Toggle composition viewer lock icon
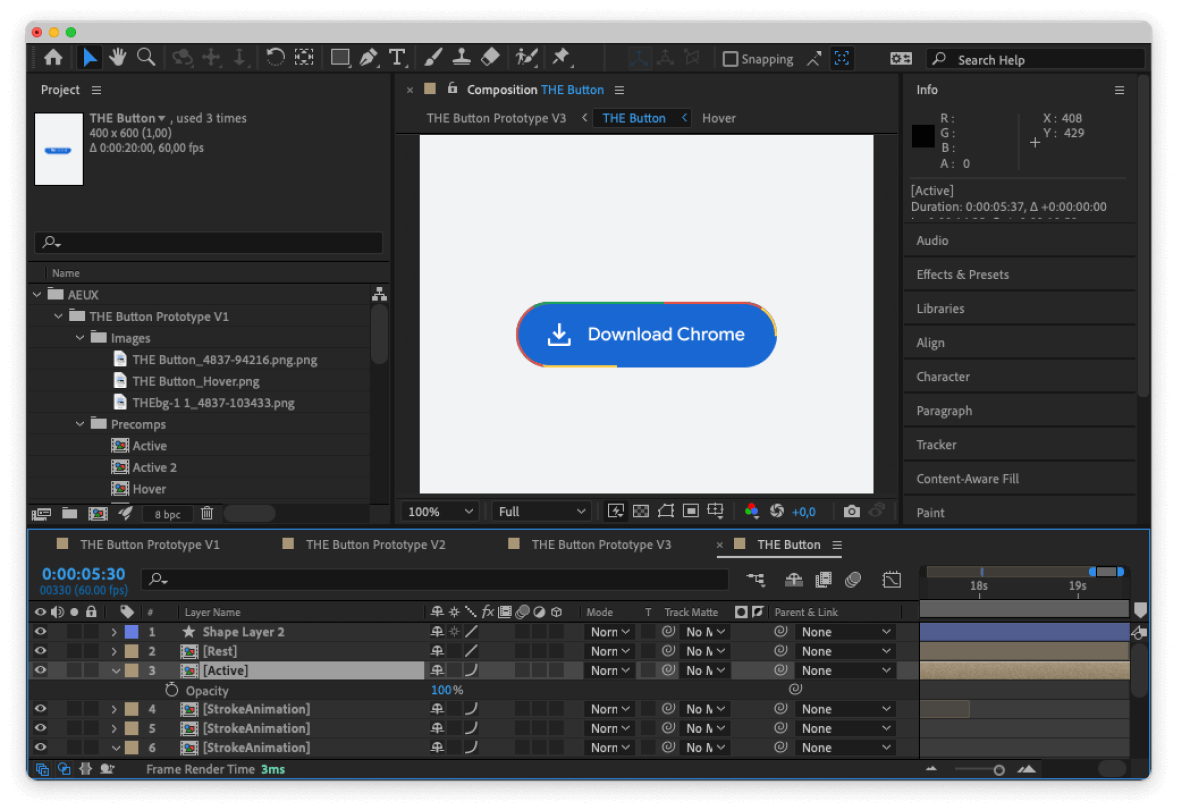This screenshot has width=1178, height=812. (452, 89)
